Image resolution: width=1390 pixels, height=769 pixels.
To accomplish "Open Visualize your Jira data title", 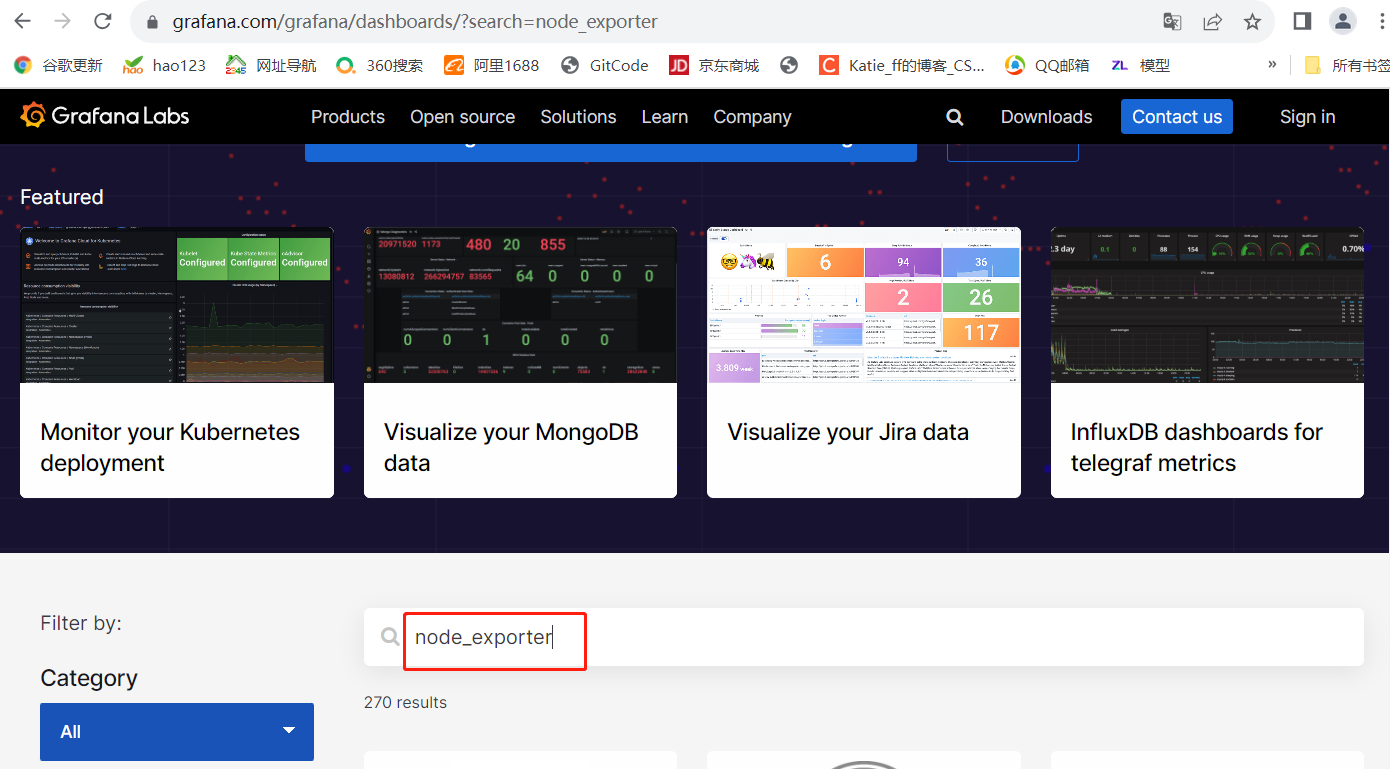I will click(848, 432).
